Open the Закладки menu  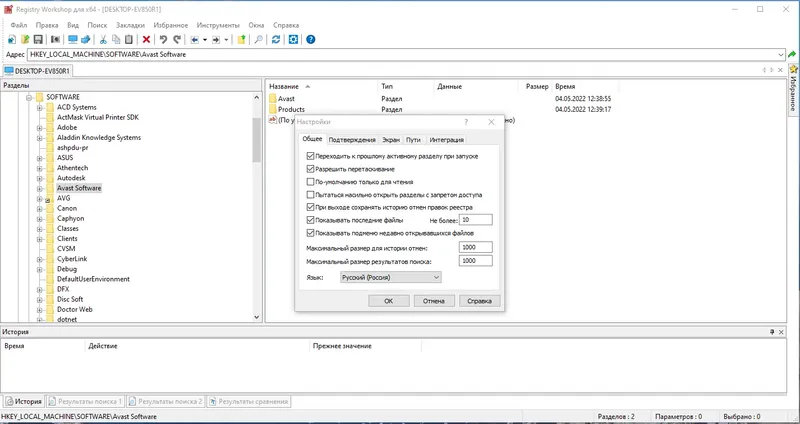point(130,25)
